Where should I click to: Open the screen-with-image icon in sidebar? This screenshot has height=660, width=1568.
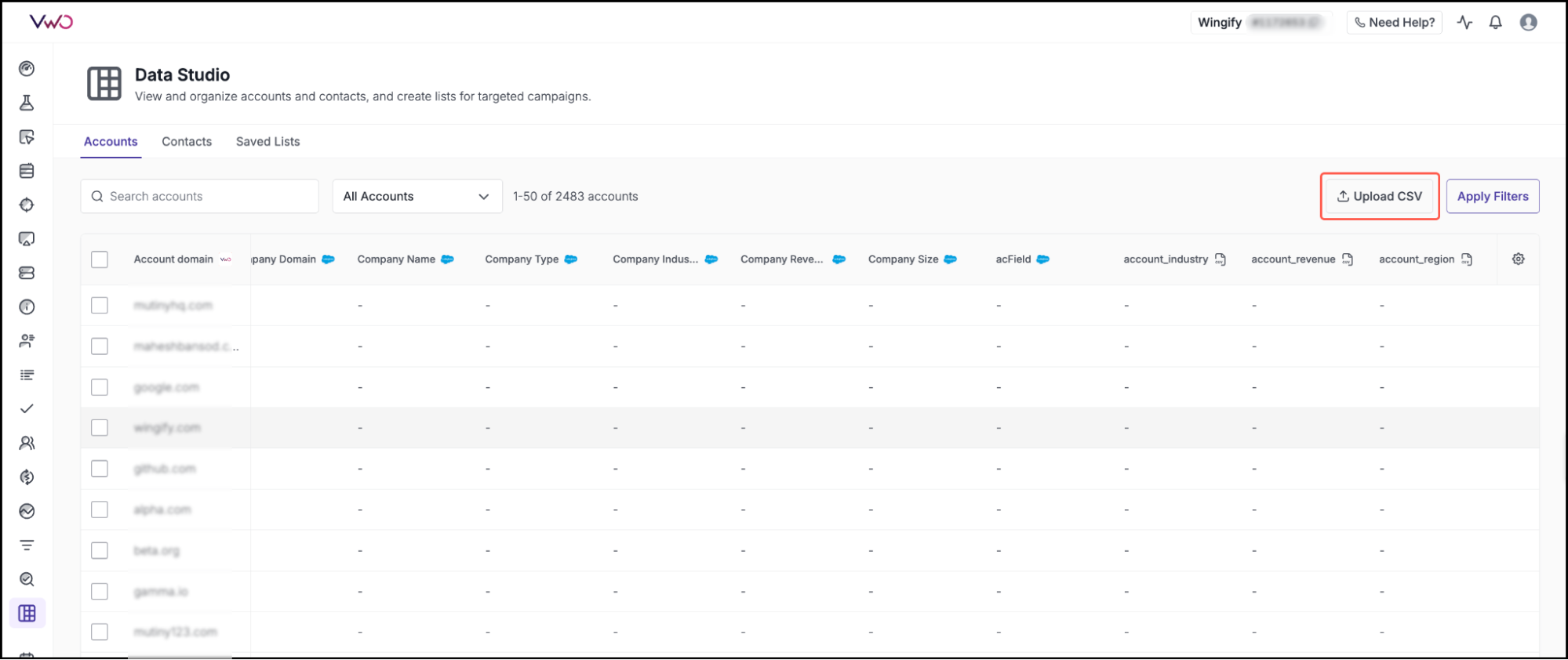click(27, 239)
